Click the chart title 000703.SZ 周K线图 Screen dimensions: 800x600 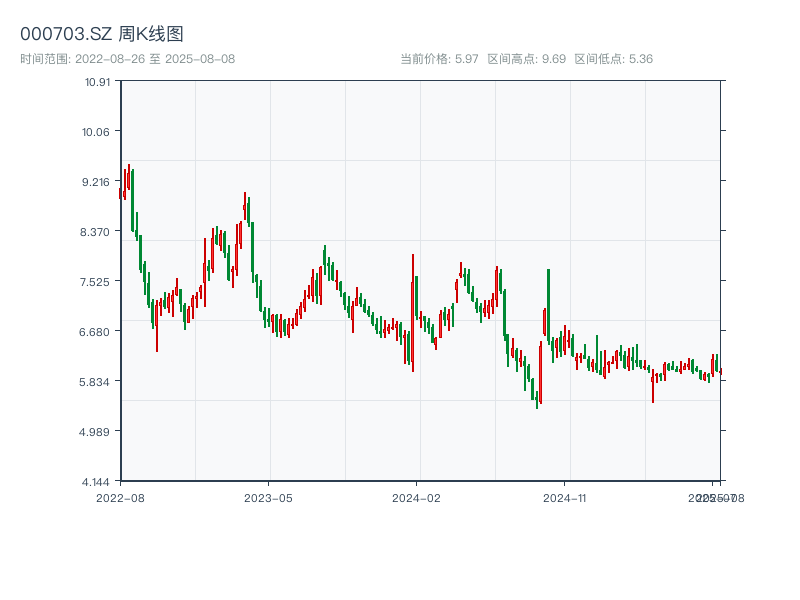[x=102, y=34]
